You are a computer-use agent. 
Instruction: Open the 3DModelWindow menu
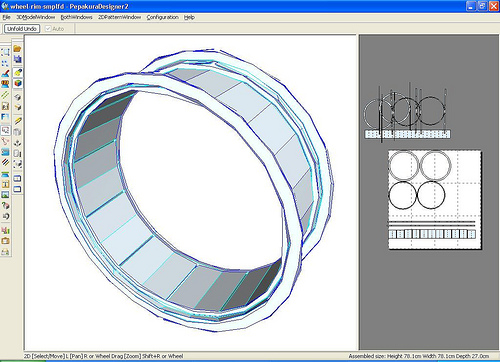click(x=36, y=17)
